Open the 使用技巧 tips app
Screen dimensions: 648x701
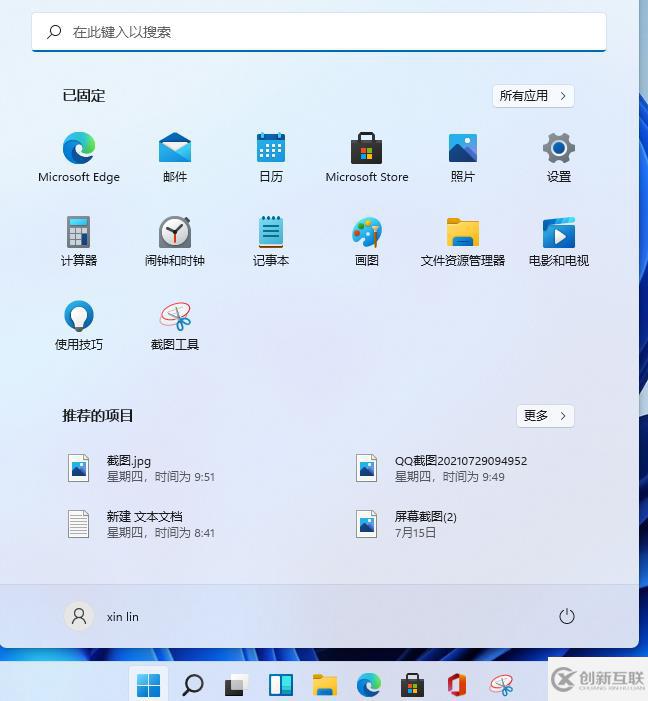[x=79, y=325]
